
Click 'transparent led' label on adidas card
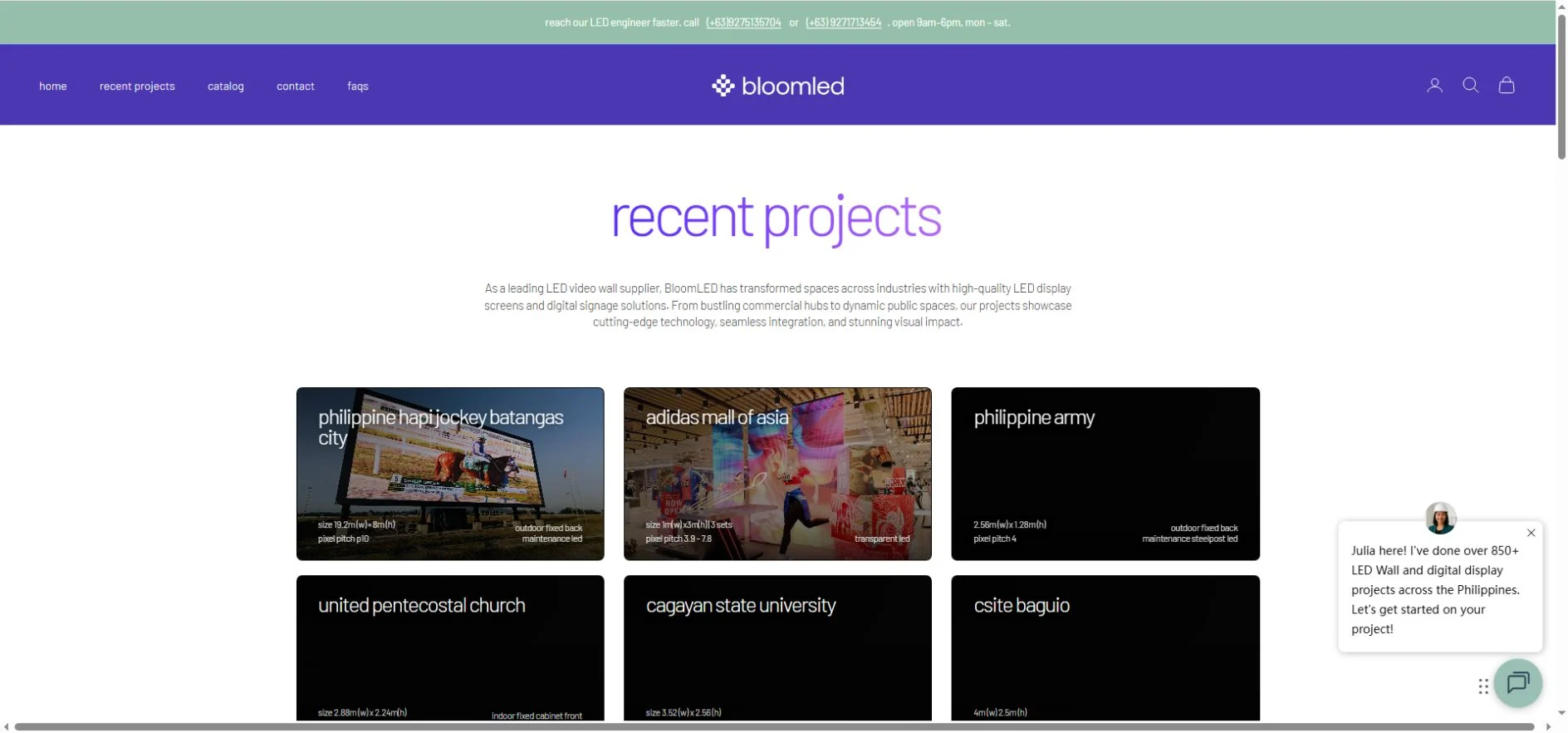[x=882, y=539]
